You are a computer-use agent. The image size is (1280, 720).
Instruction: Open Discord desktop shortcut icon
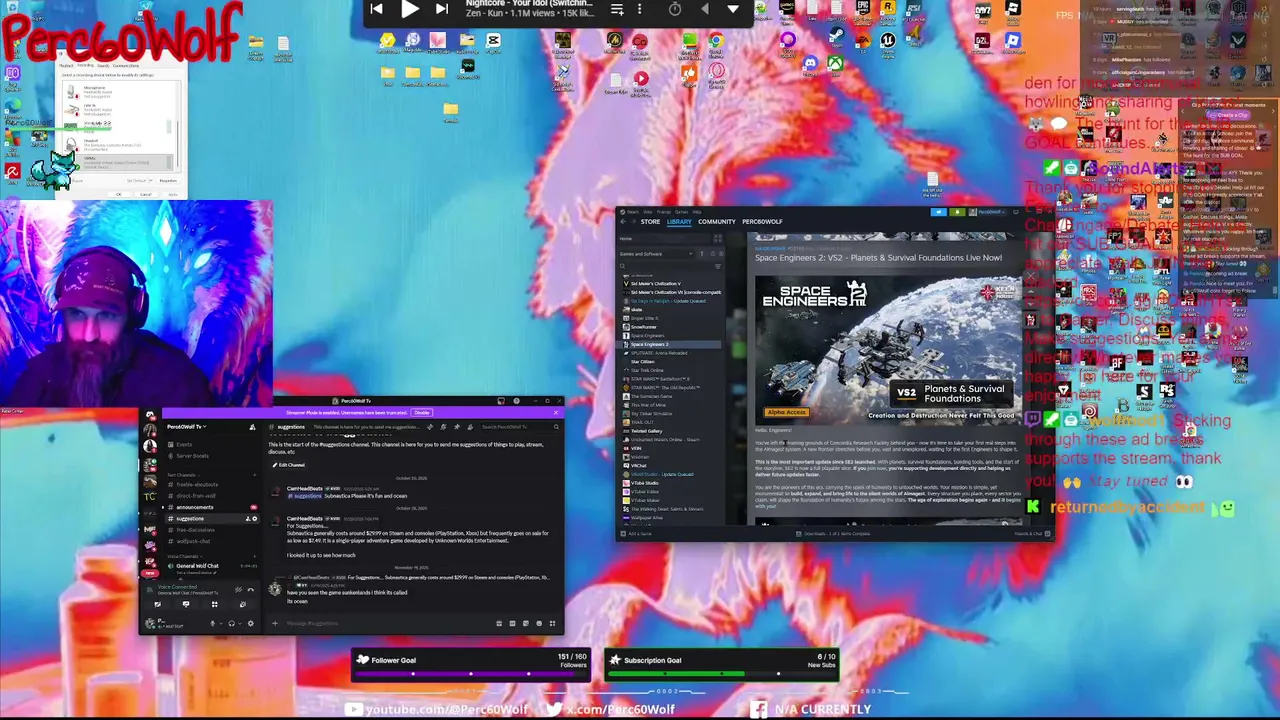pos(810,64)
